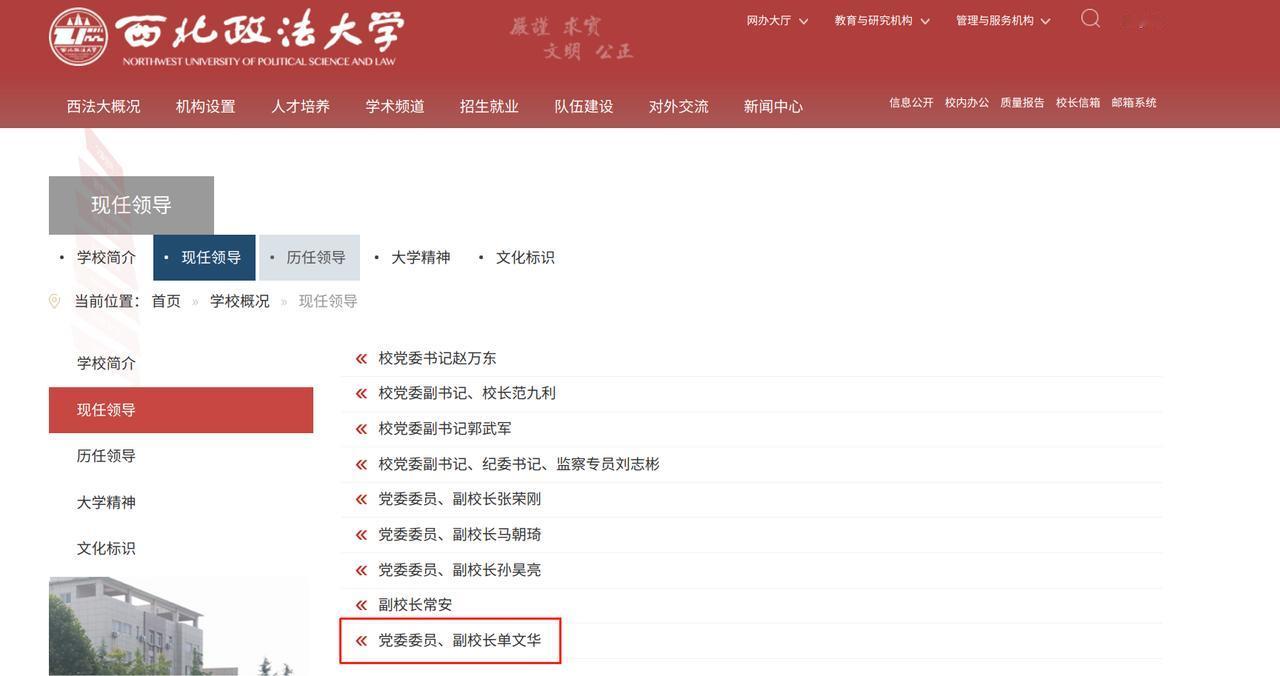Click the double-arrow icon before 副校长常安
Screen dimensions: 1280x676
click(359, 604)
